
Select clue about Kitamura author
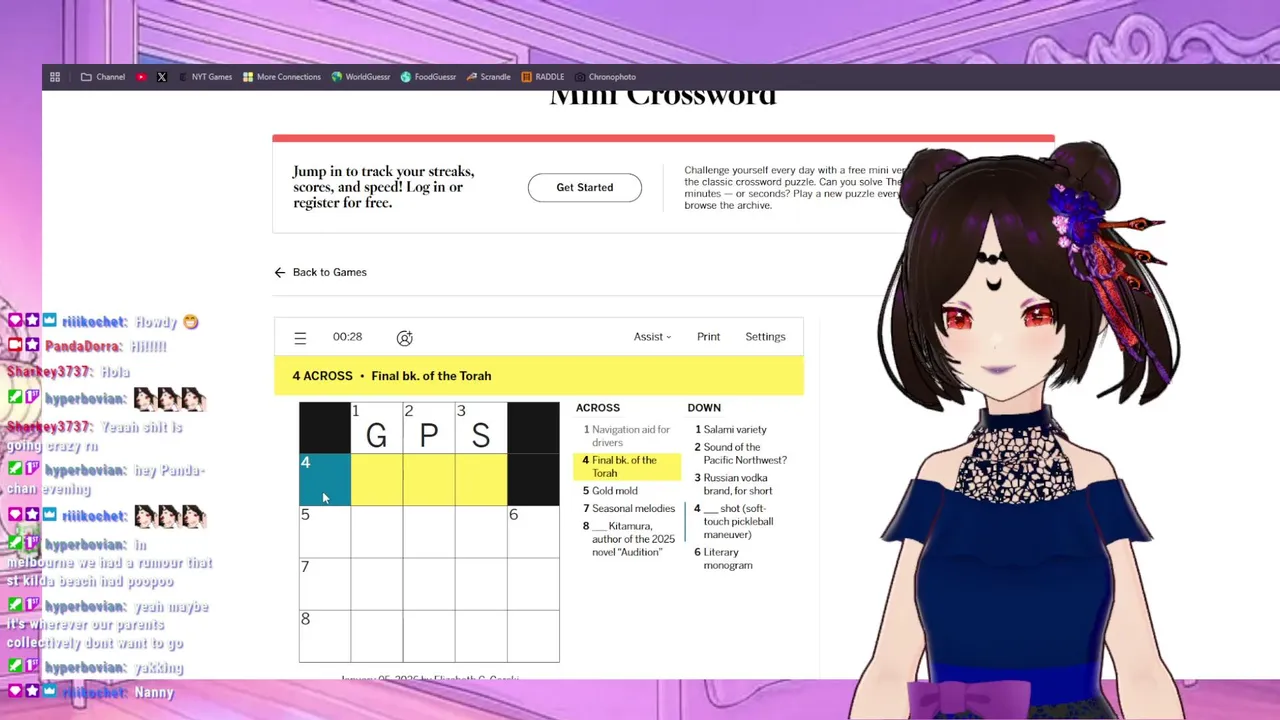(629, 539)
